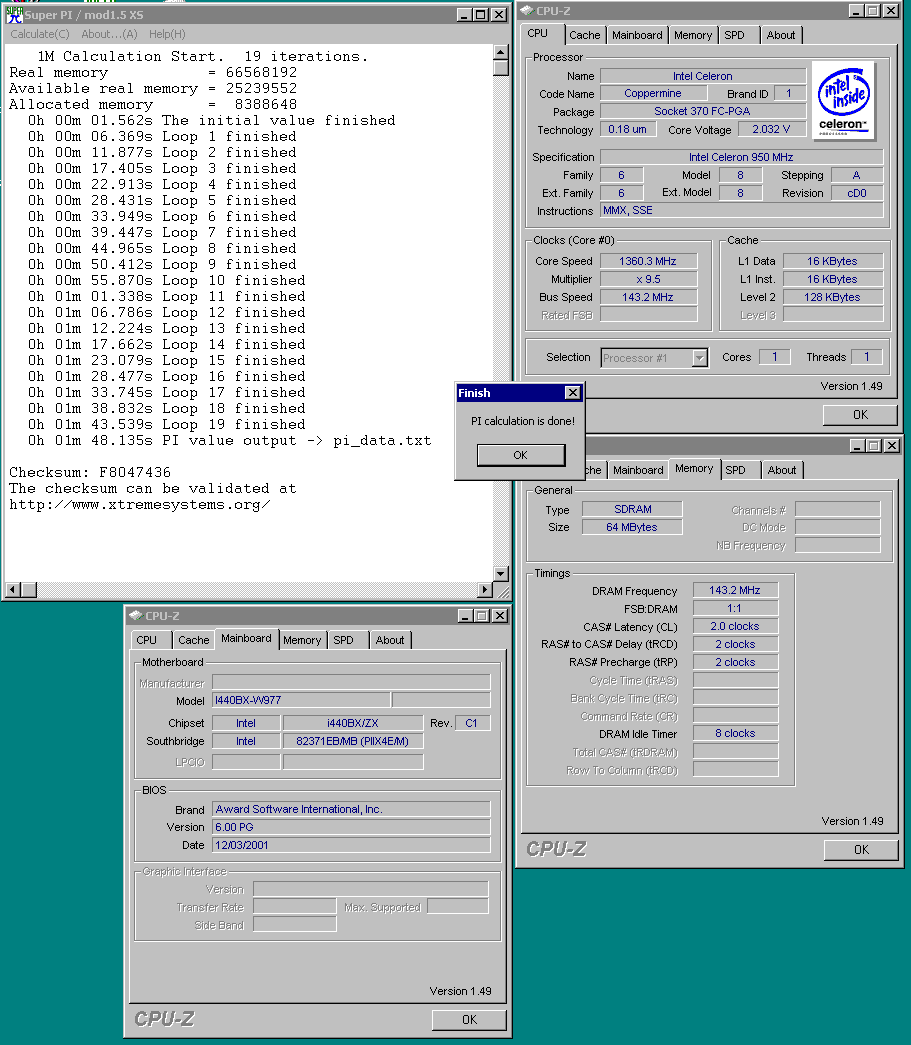This screenshot has width=911, height=1045.
Task: Maximize the Super PI window
Action: tap(480, 15)
